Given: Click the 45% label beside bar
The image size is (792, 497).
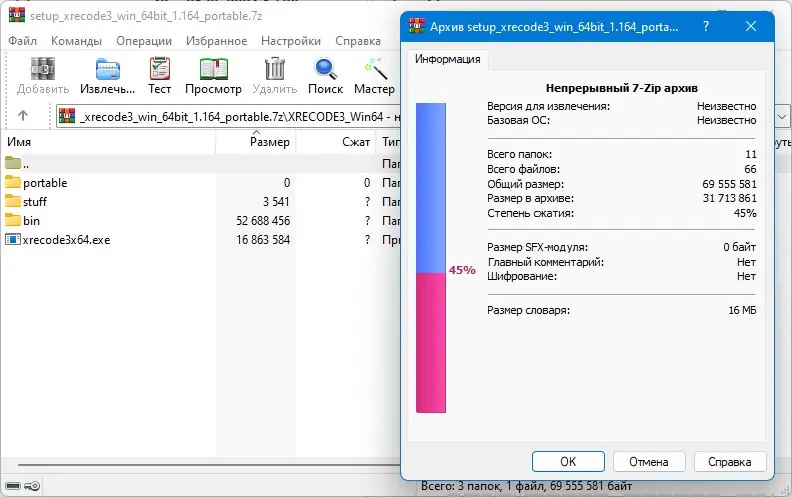Looking at the screenshot, I should 462,270.
